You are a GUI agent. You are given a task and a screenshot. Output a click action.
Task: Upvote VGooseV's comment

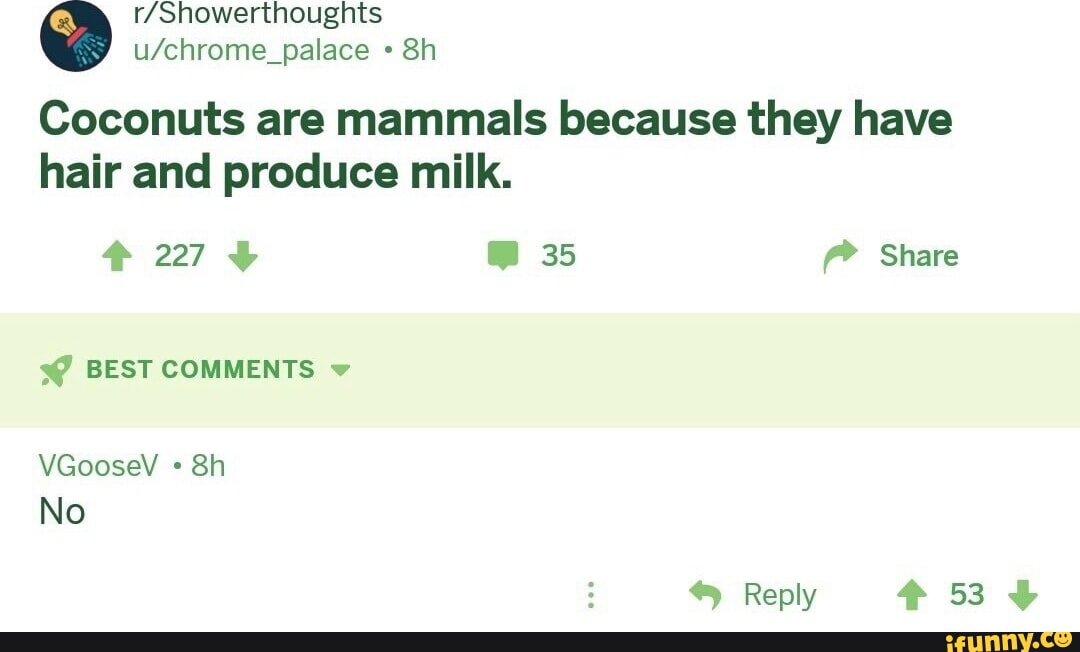click(x=912, y=596)
